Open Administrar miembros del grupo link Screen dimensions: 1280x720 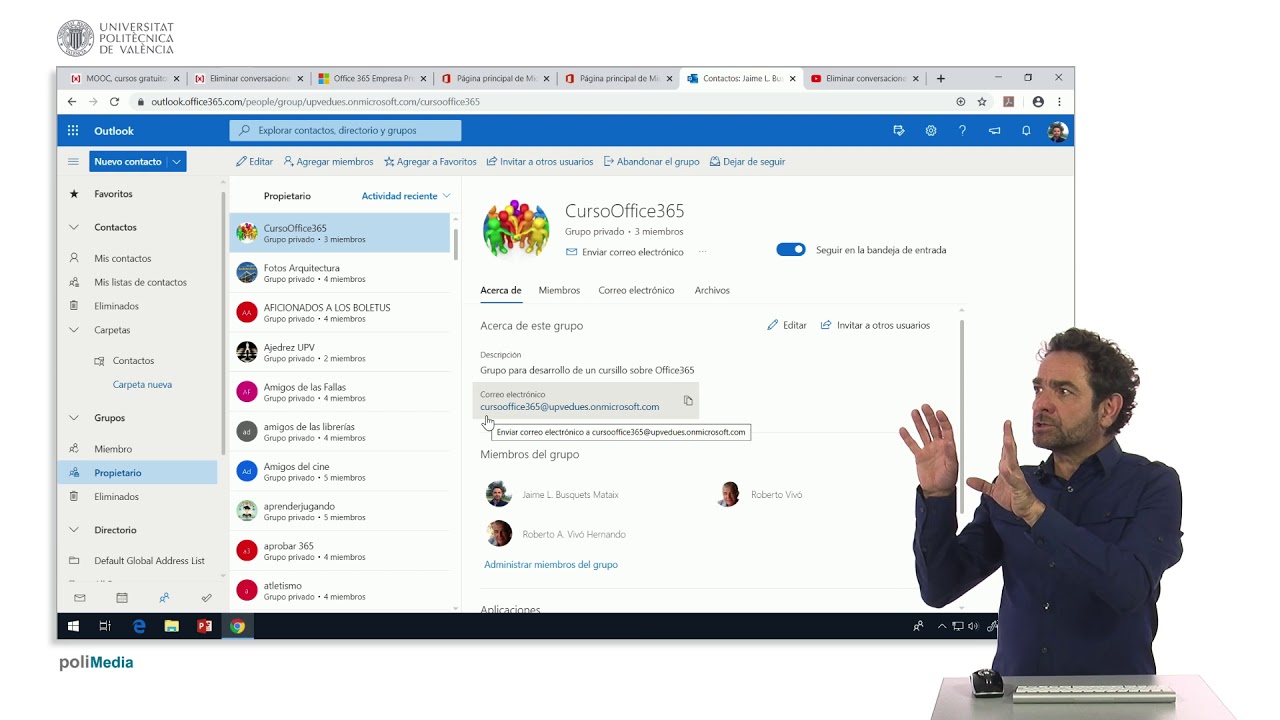click(551, 565)
